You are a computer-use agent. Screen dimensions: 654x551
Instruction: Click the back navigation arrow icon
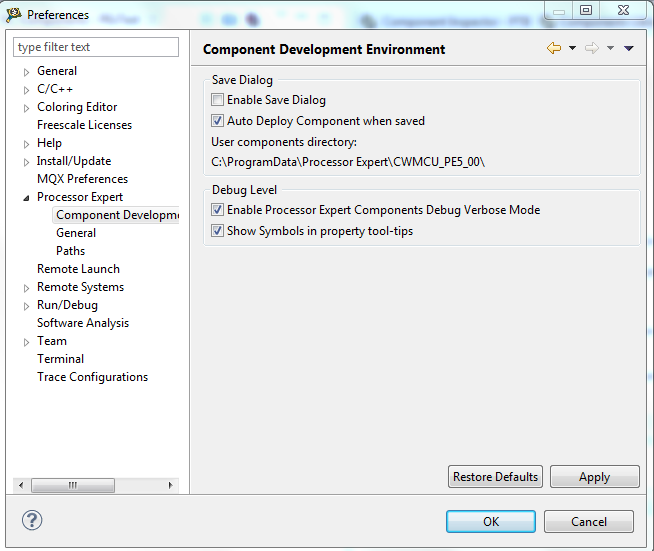point(554,48)
